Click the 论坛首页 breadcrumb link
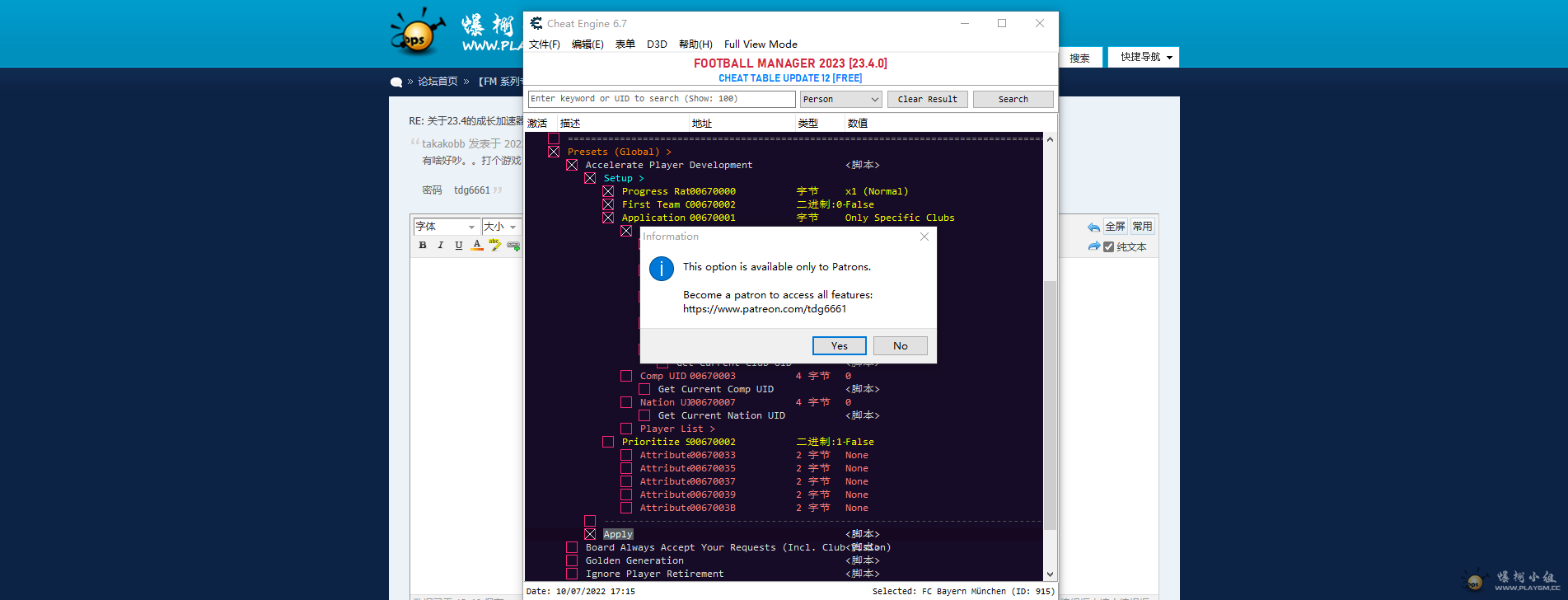Image resolution: width=1568 pixels, height=600 pixels. tap(438, 82)
